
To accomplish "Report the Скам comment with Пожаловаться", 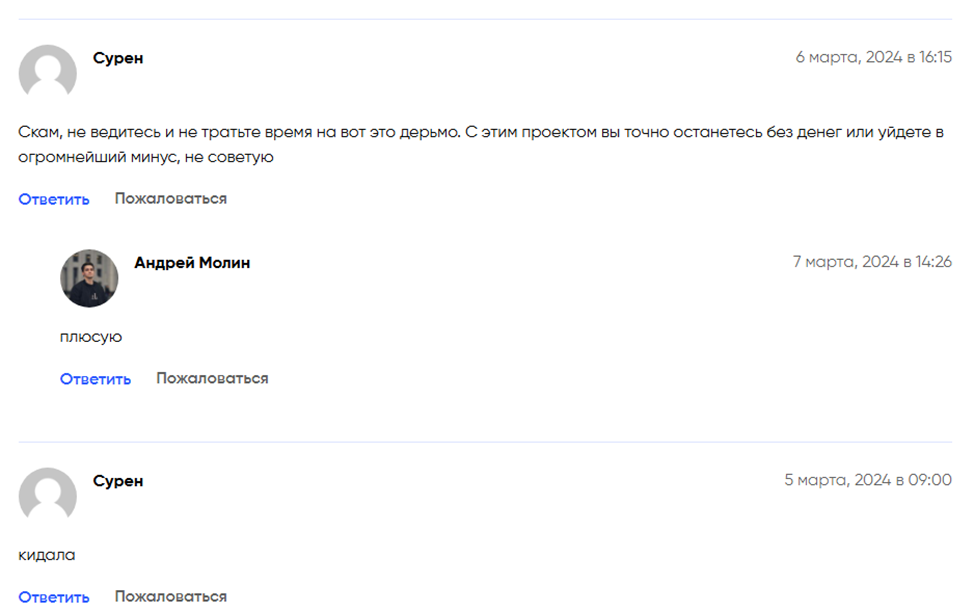I will tap(171, 199).
